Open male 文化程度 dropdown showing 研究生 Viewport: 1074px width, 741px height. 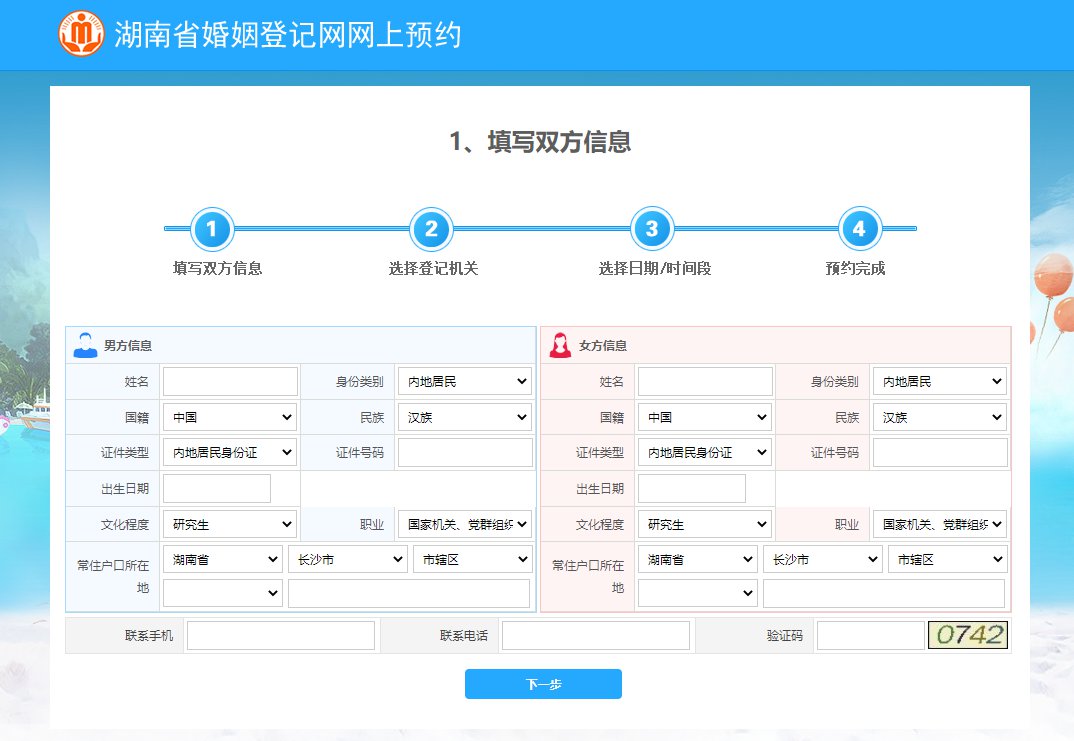pyautogui.click(x=230, y=524)
